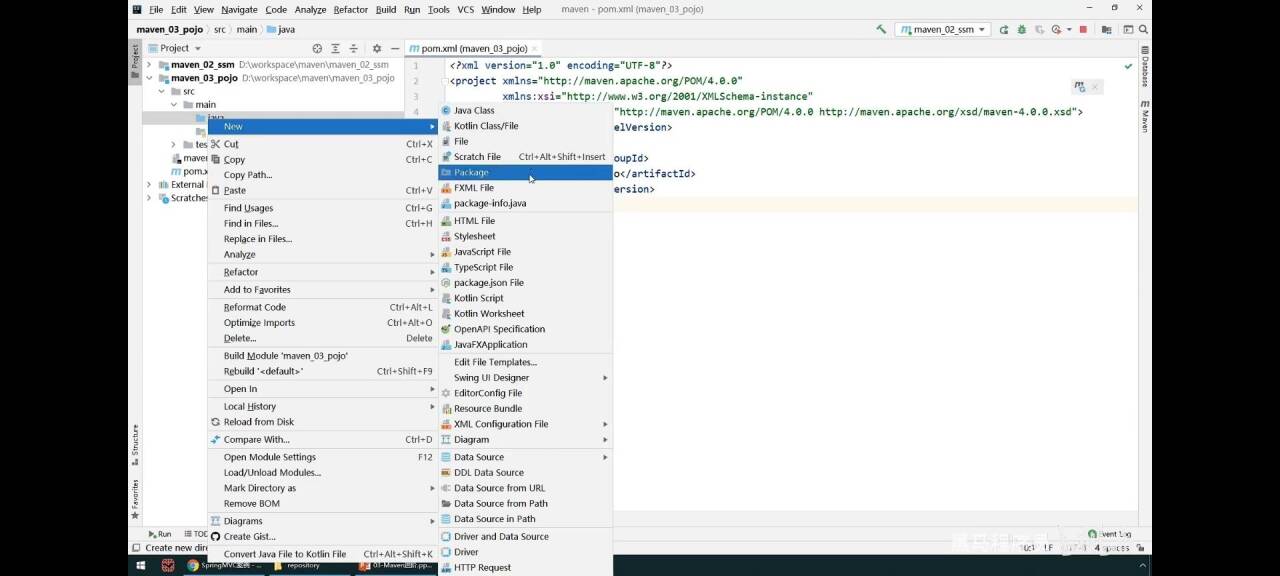The height and width of the screenshot is (576, 1280).
Task: Open the Run tool window at bottom
Action: click(x=159, y=534)
